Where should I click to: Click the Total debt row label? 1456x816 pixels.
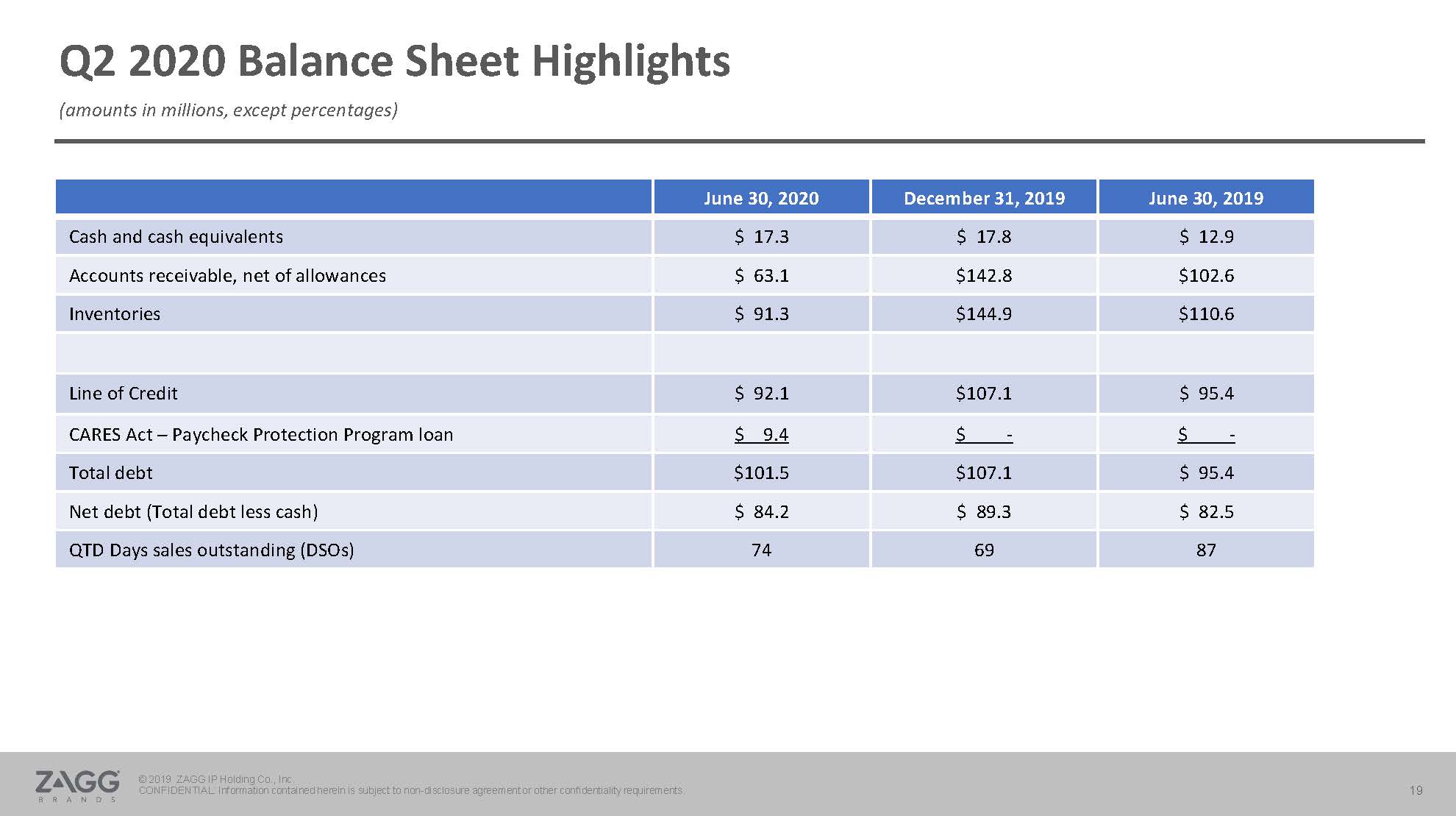pyautogui.click(x=111, y=473)
